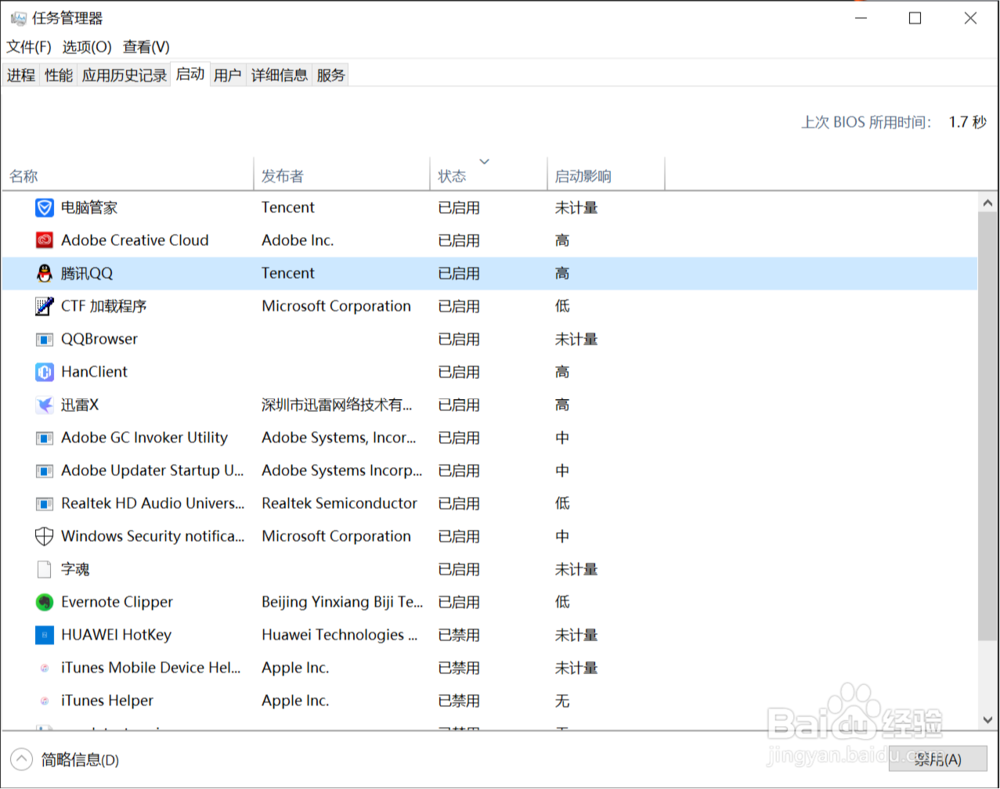Image resolution: width=1000 pixels, height=789 pixels.
Task: Click the CTF 加载程序 pen icon
Action: coord(44,306)
